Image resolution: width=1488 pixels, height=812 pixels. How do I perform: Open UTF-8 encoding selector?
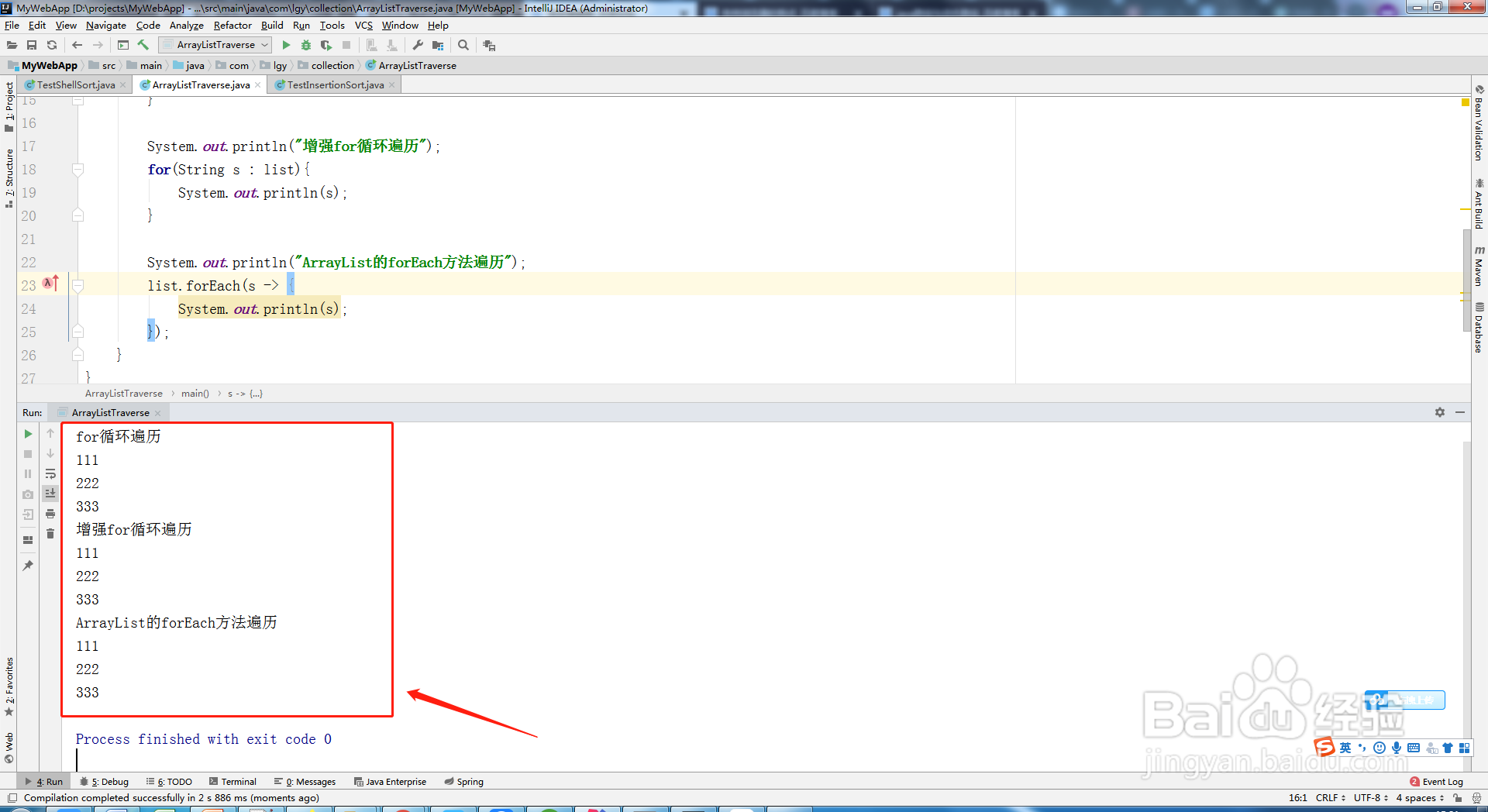click(x=1370, y=797)
